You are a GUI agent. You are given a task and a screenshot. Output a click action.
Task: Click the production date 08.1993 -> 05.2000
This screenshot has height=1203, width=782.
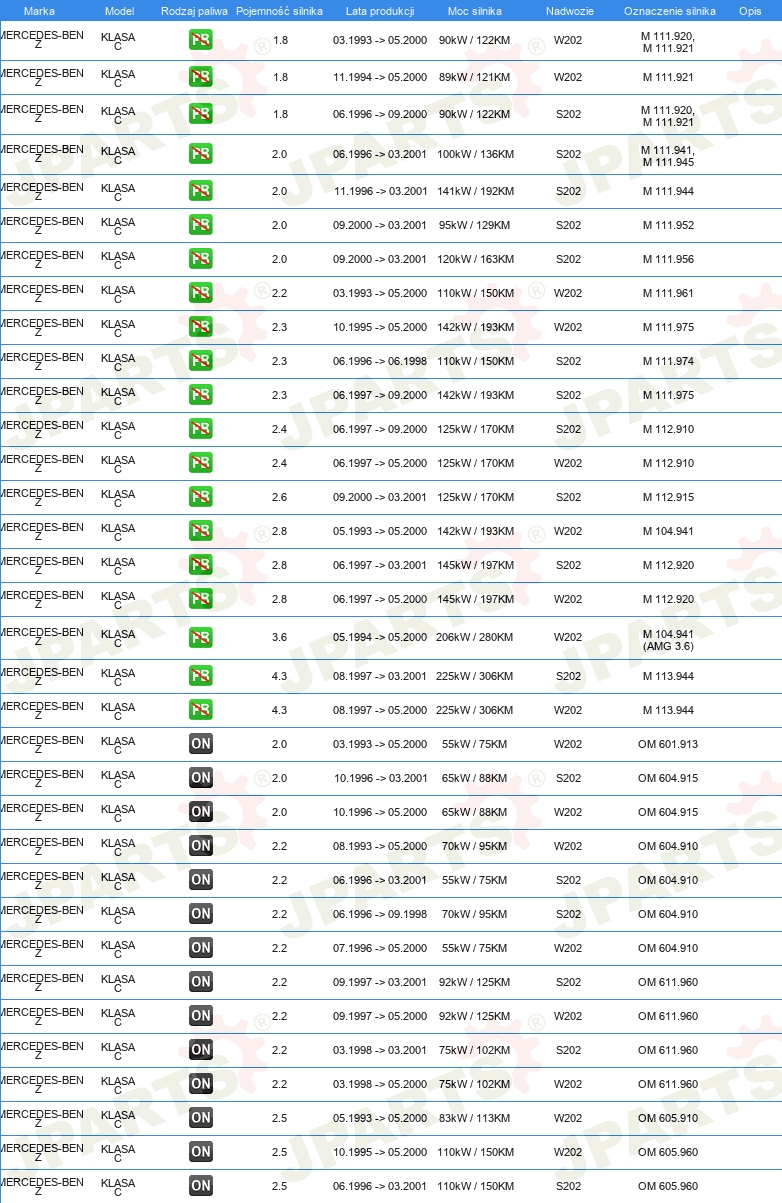[380, 846]
